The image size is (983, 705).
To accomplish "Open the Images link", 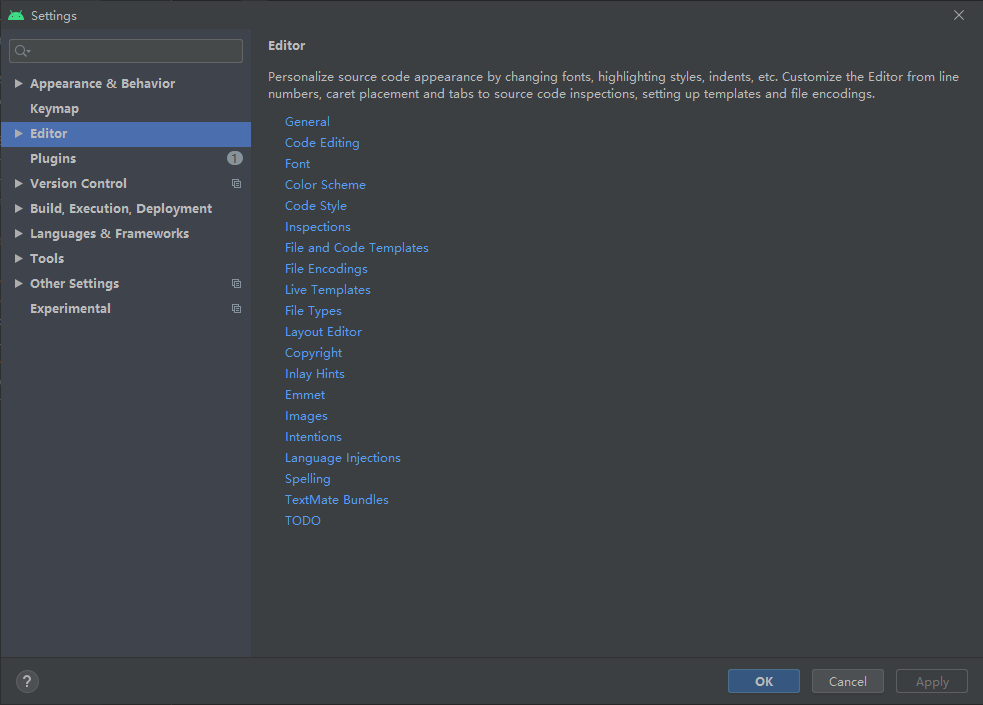I will (306, 416).
